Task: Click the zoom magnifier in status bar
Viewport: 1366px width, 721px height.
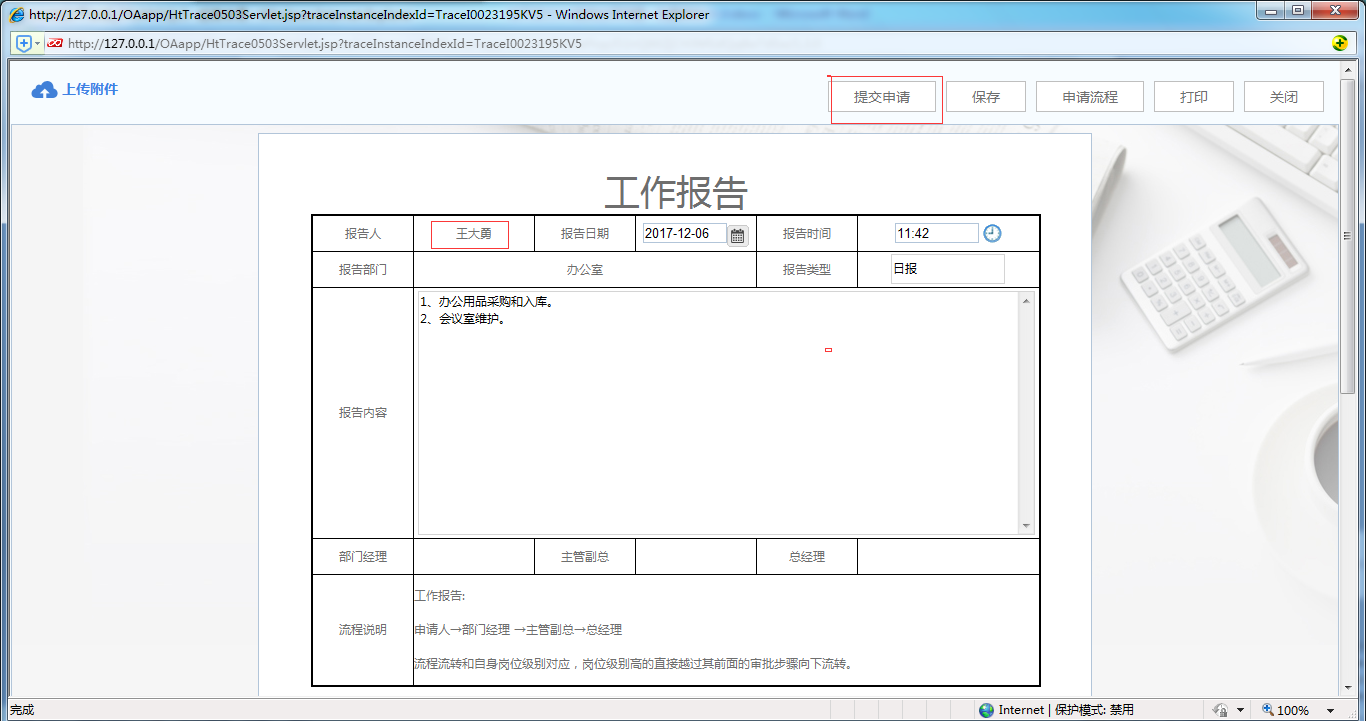Action: click(1268, 709)
